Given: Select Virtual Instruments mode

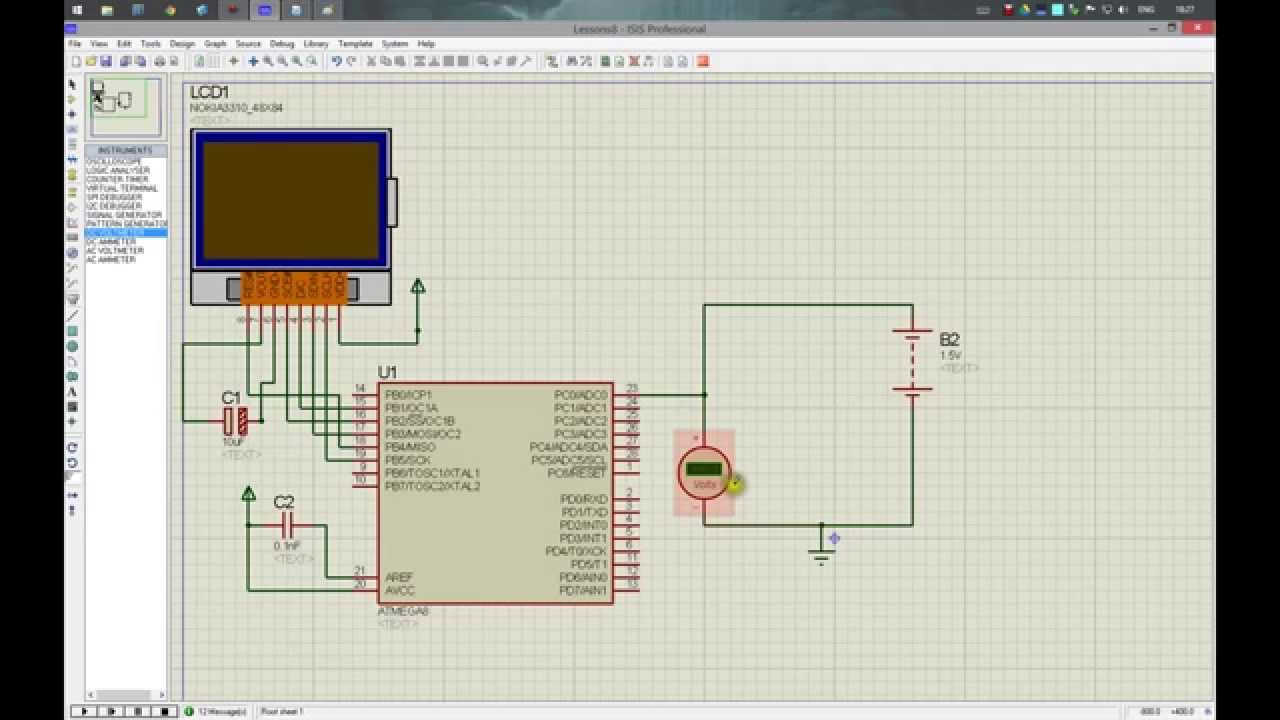Looking at the screenshot, I should click(x=72, y=299).
